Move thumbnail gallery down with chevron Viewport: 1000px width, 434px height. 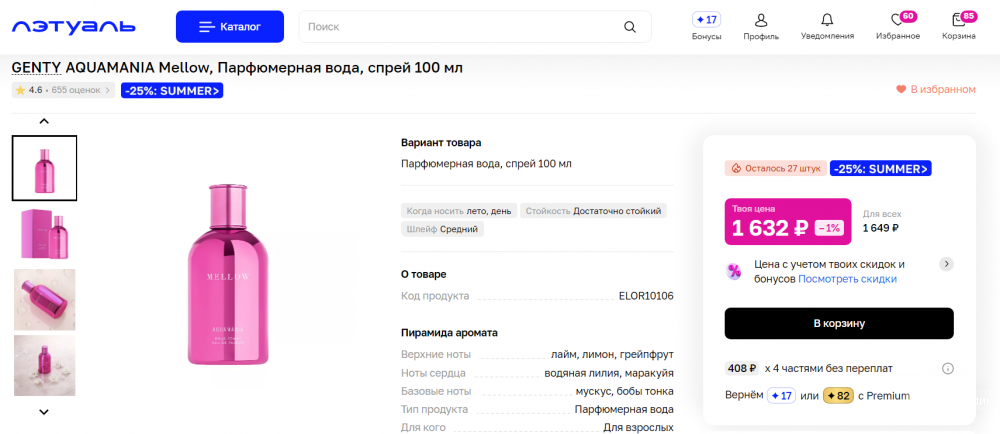pyautogui.click(x=44, y=412)
